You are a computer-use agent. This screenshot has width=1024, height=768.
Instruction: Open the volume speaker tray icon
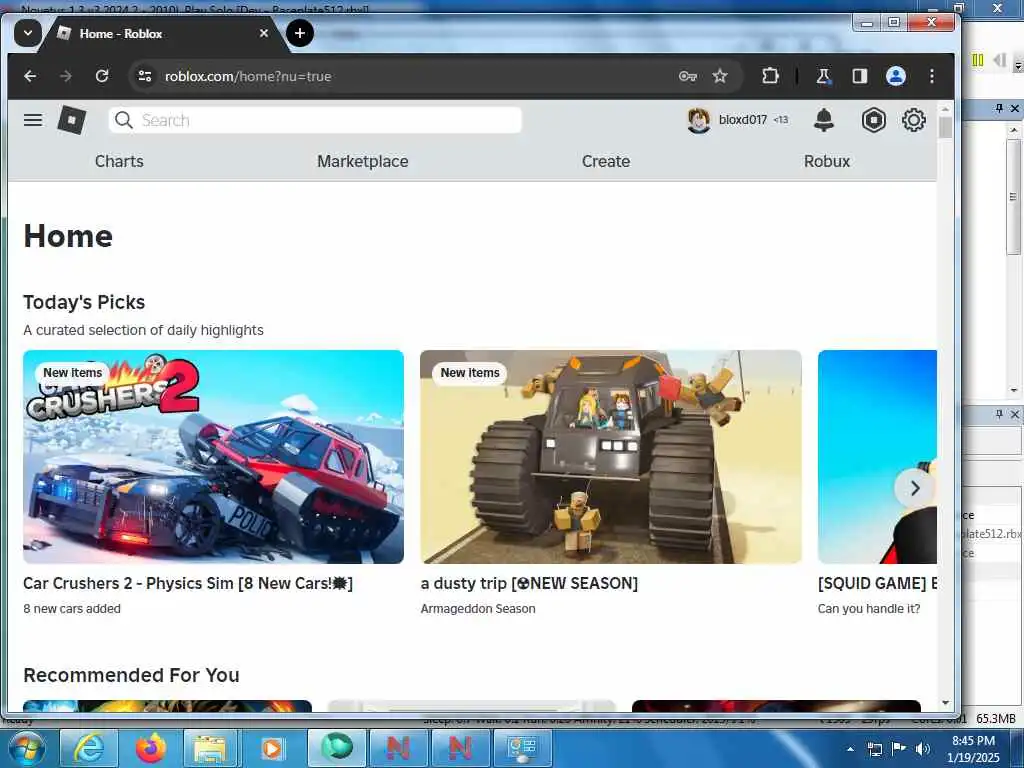[923, 749]
